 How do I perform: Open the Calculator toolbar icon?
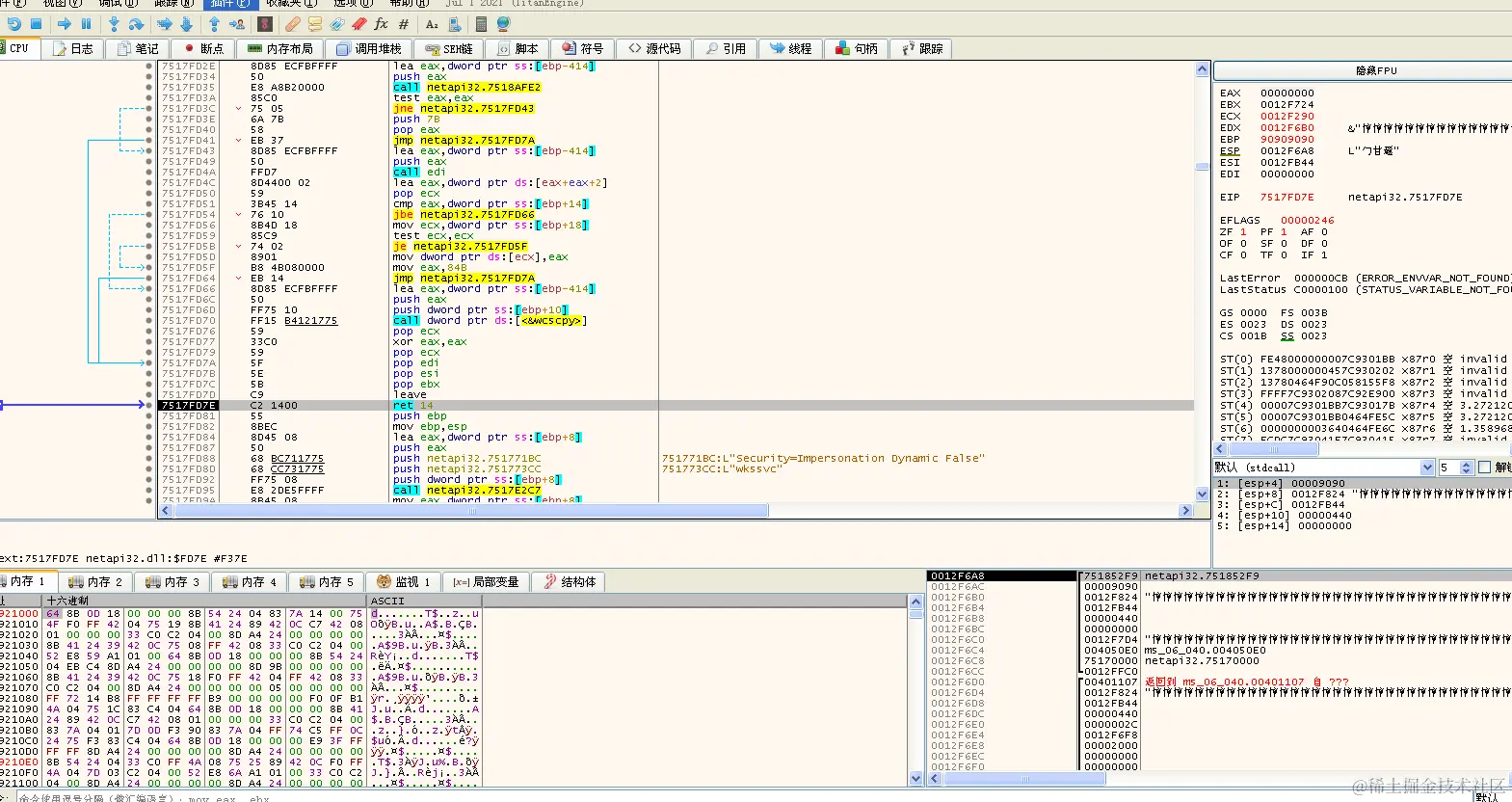point(481,24)
